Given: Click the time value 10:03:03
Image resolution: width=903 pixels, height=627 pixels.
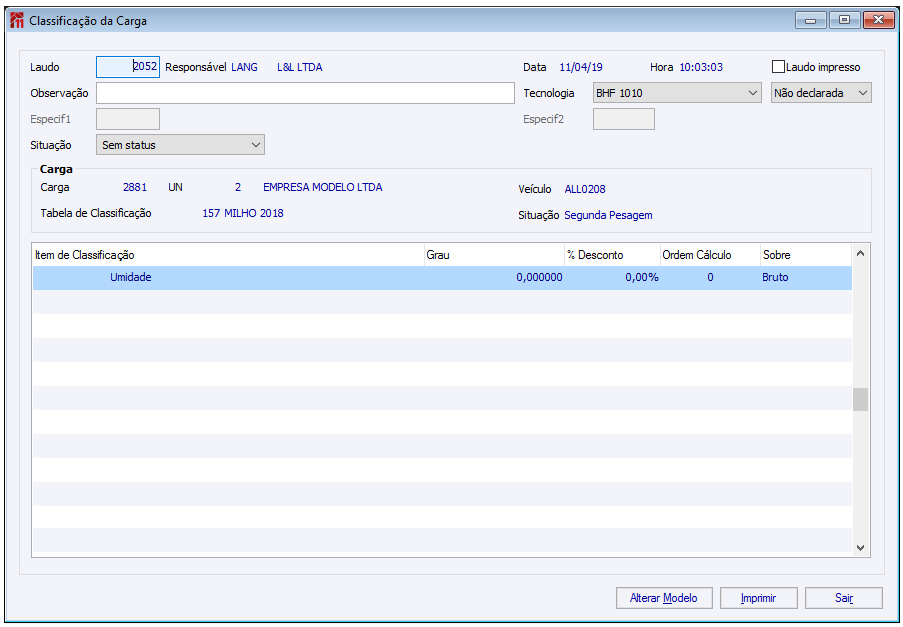Looking at the screenshot, I should (x=701, y=67).
